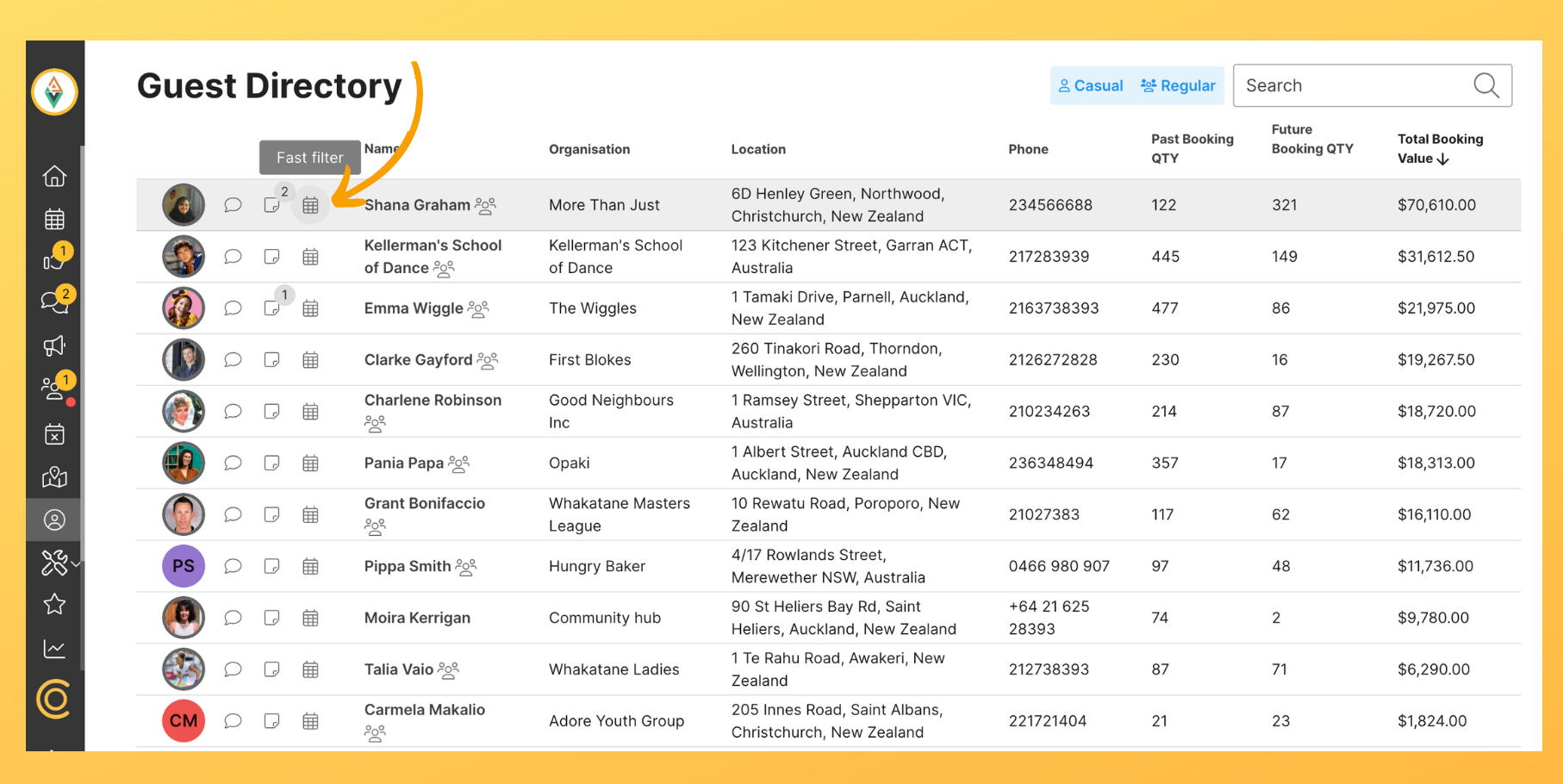1563x784 pixels.
Task: Message Shana Graham via chat icon
Action: (x=233, y=205)
